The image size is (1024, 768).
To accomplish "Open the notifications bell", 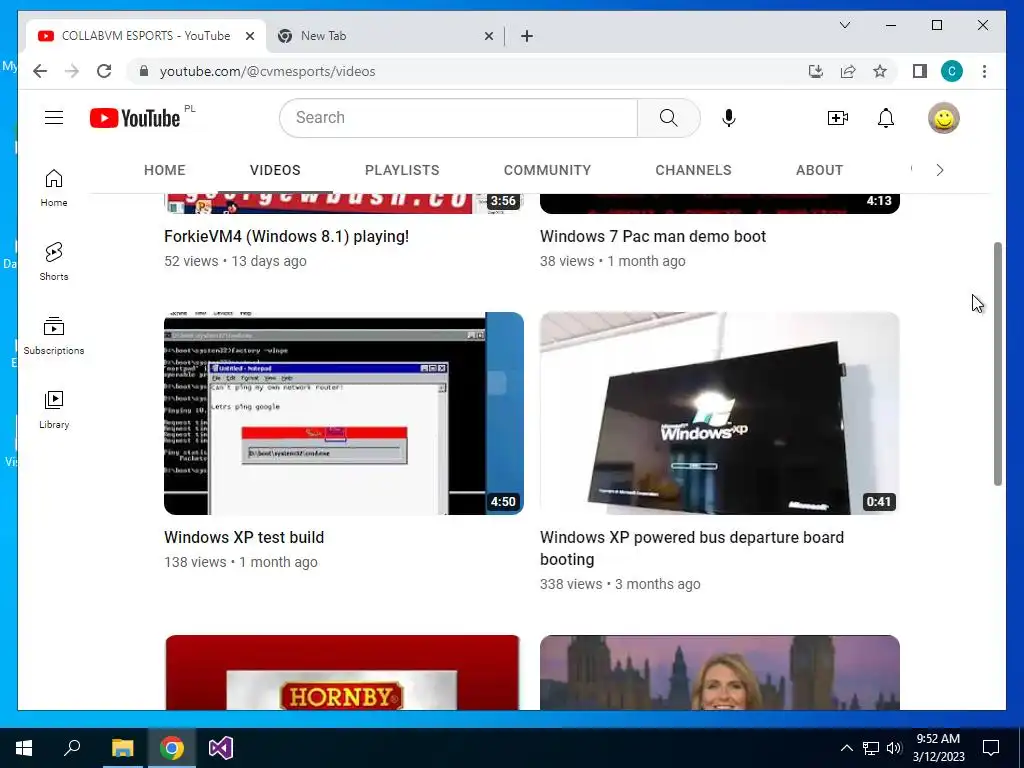I will point(886,118).
